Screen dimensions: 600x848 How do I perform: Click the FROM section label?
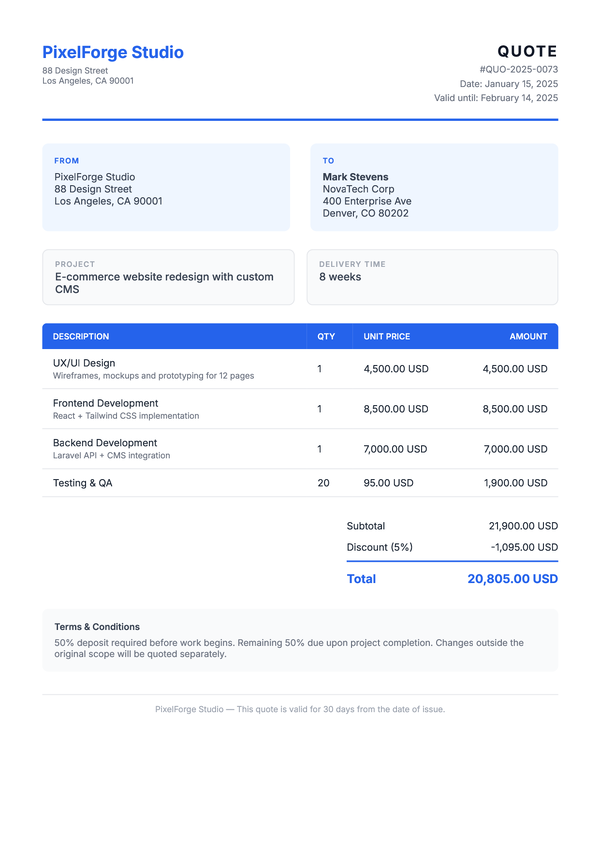coord(67,161)
